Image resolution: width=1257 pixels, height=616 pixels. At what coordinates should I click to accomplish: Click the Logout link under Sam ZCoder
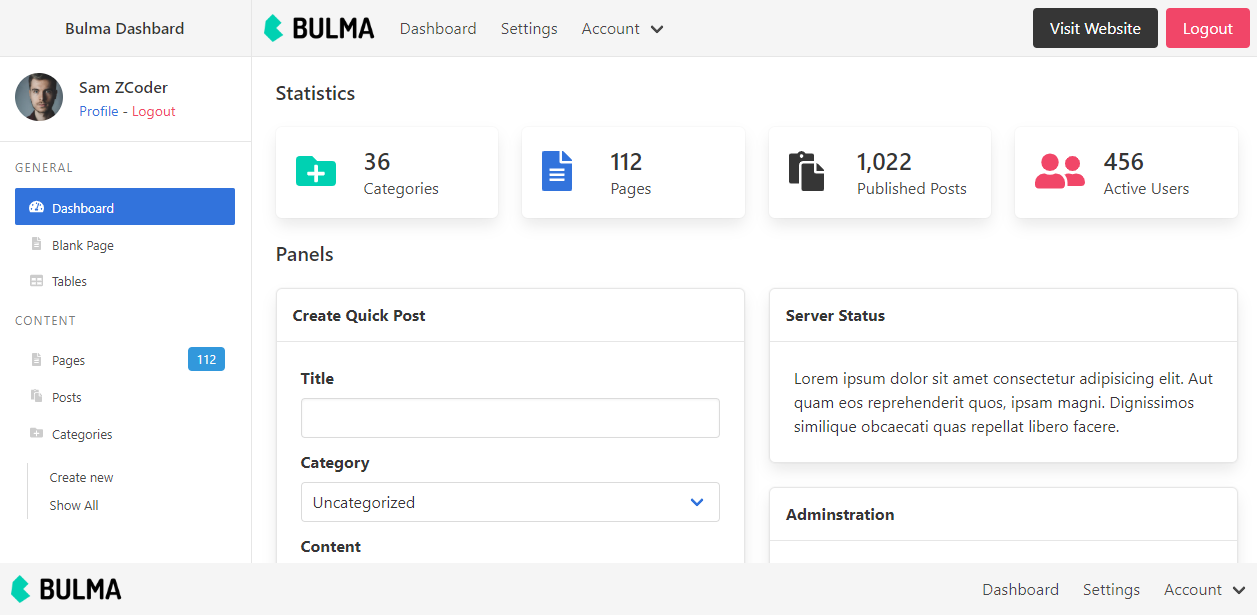coord(153,111)
